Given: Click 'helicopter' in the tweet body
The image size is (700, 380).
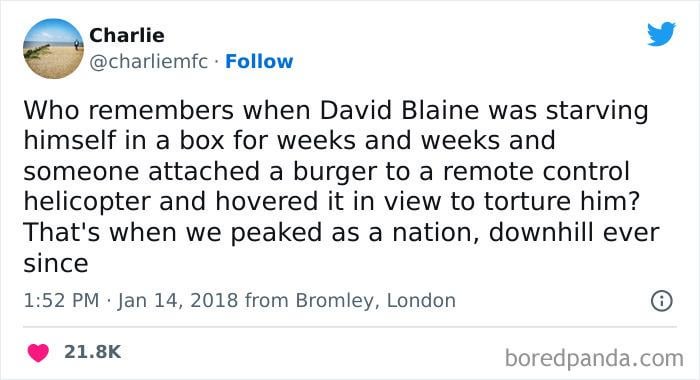Looking at the screenshot, I should 87,202.
